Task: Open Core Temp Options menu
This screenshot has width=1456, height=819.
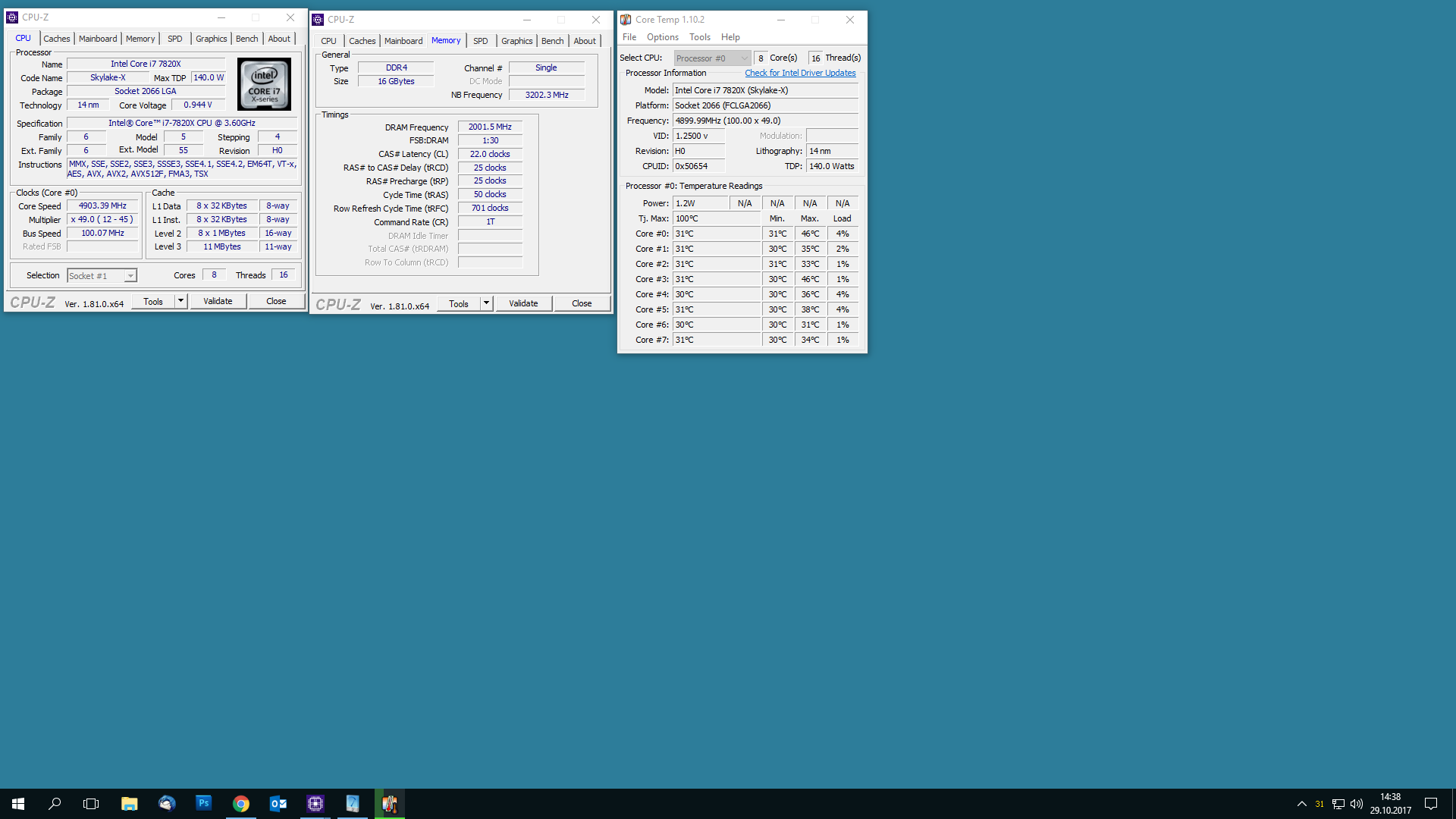Action: point(663,37)
